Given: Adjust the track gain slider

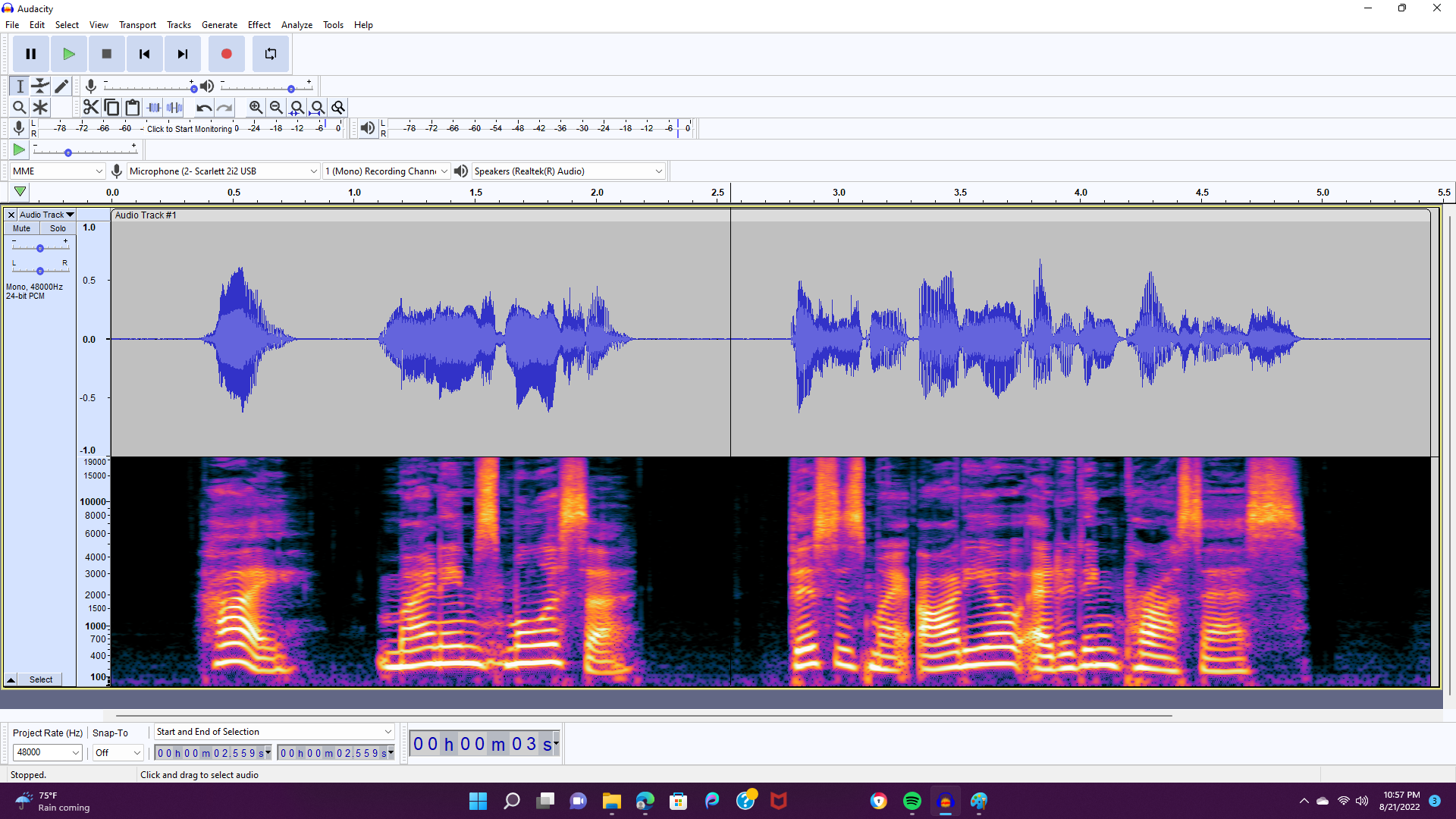Looking at the screenshot, I should click(39, 248).
